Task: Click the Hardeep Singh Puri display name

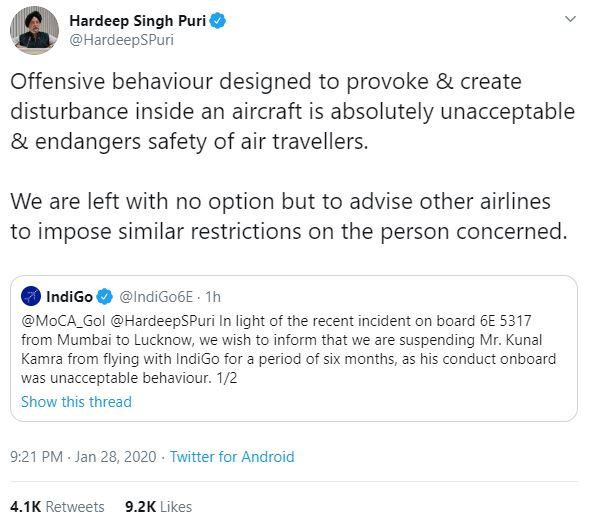Action: click(x=137, y=21)
